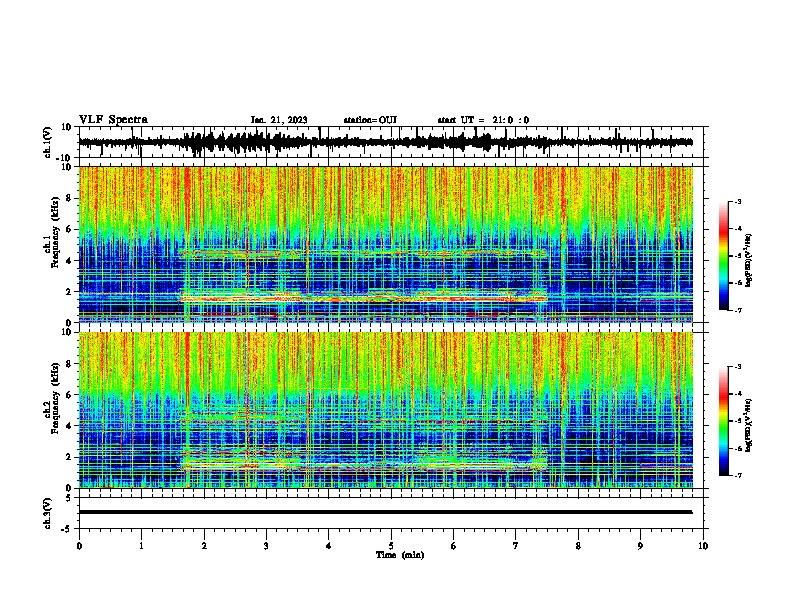Select the "ch.3(V)" axis label
792x612 pixels.
pyautogui.click(x=48, y=513)
